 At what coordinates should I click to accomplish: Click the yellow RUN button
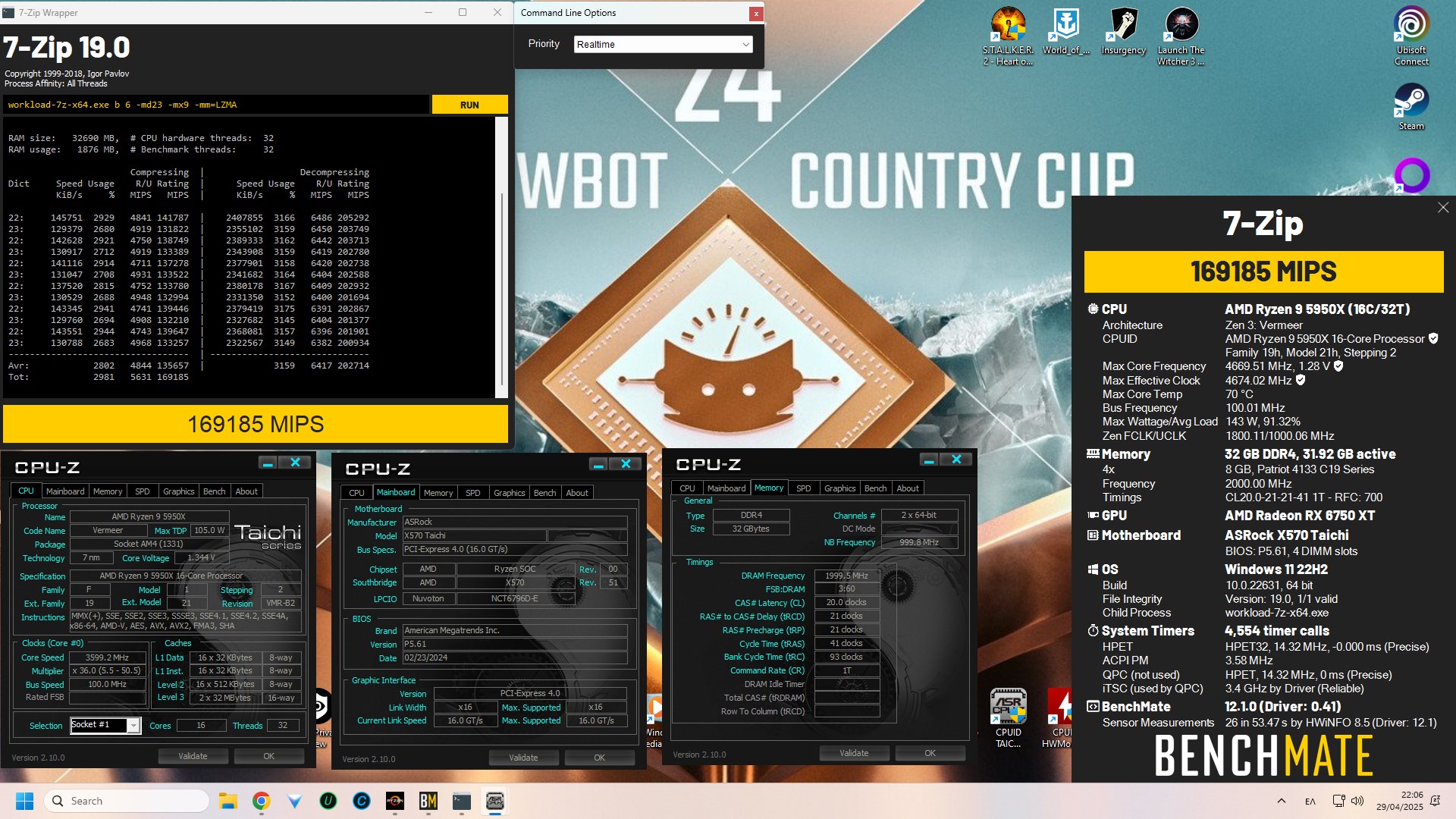pyautogui.click(x=469, y=105)
